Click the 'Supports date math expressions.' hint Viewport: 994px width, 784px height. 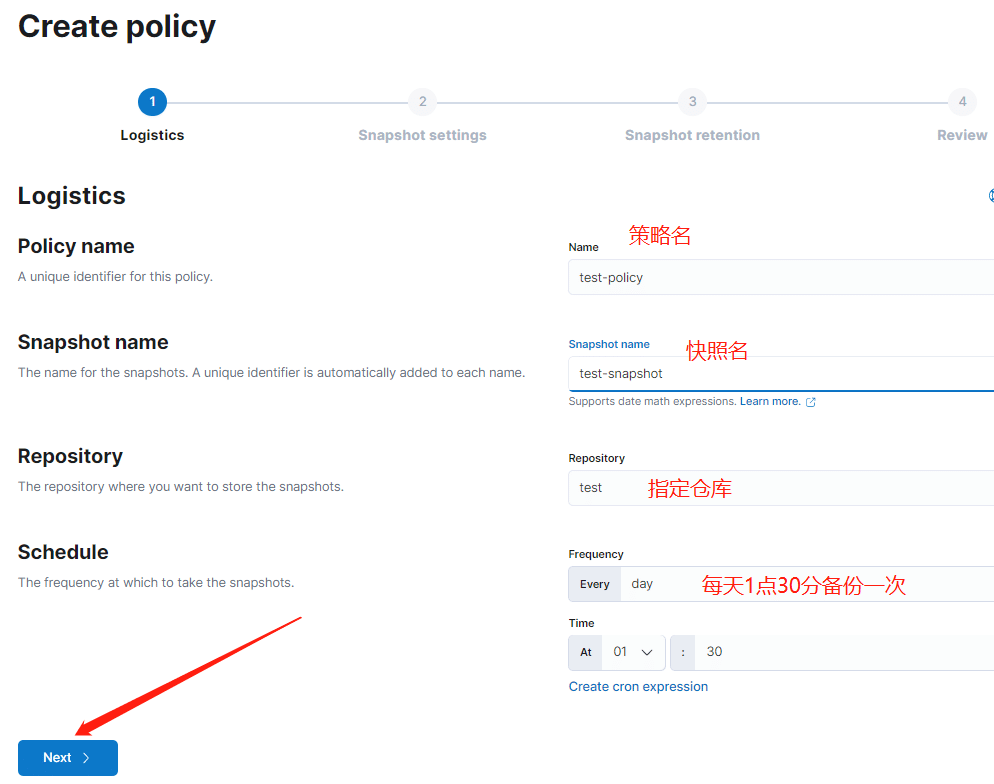point(652,401)
